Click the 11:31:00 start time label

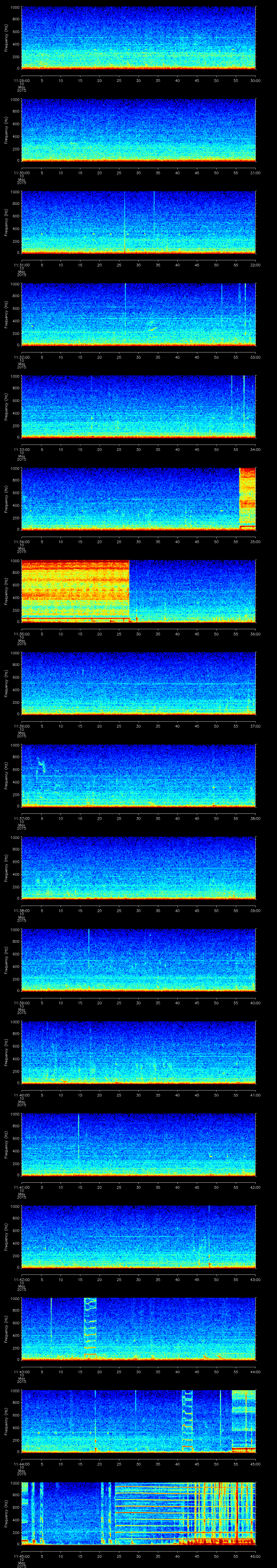click(x=21, y=265)
